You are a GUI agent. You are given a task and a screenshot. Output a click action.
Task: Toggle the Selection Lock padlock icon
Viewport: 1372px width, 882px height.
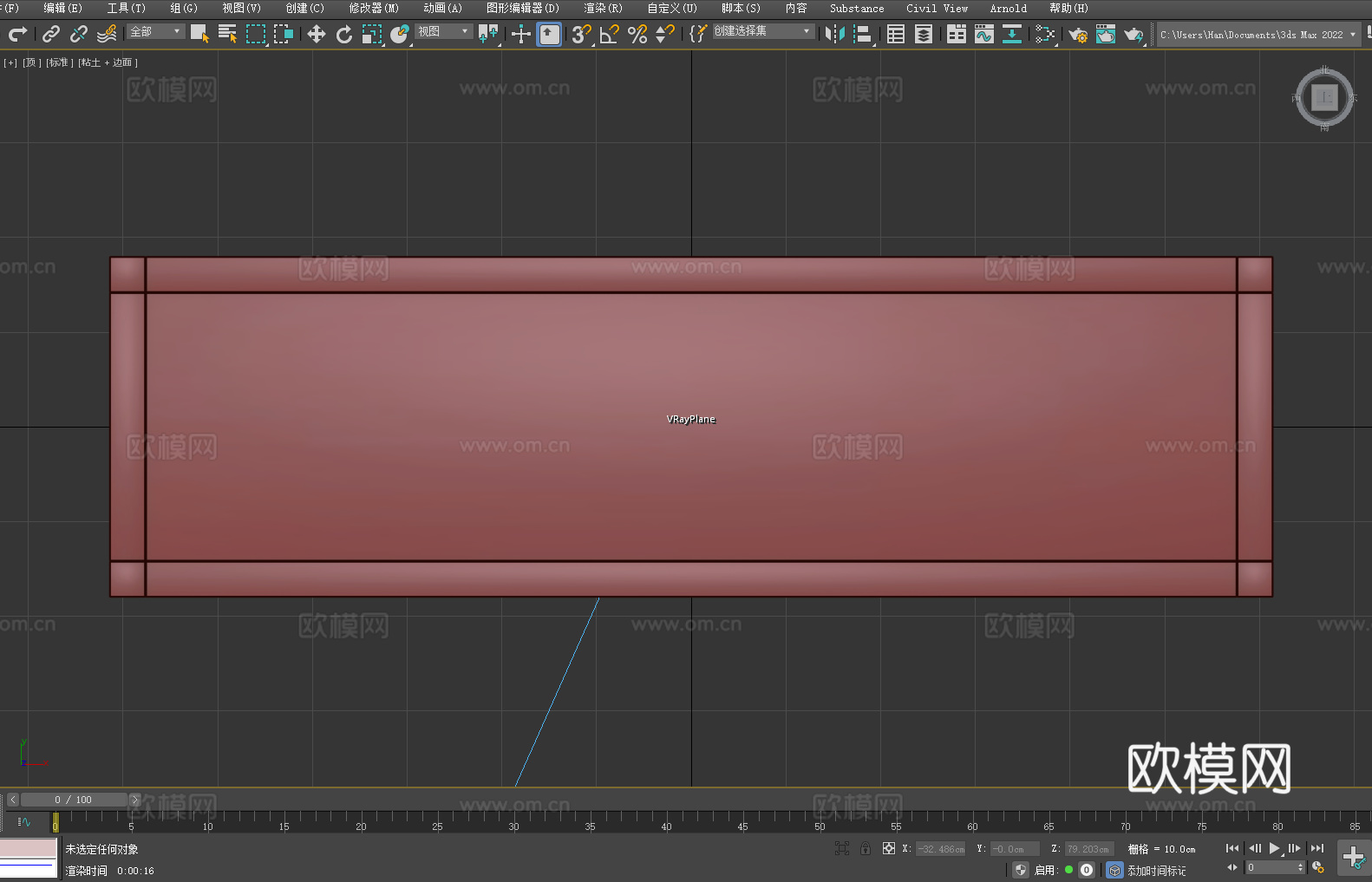pyautogui.click(x=866, y=848)
